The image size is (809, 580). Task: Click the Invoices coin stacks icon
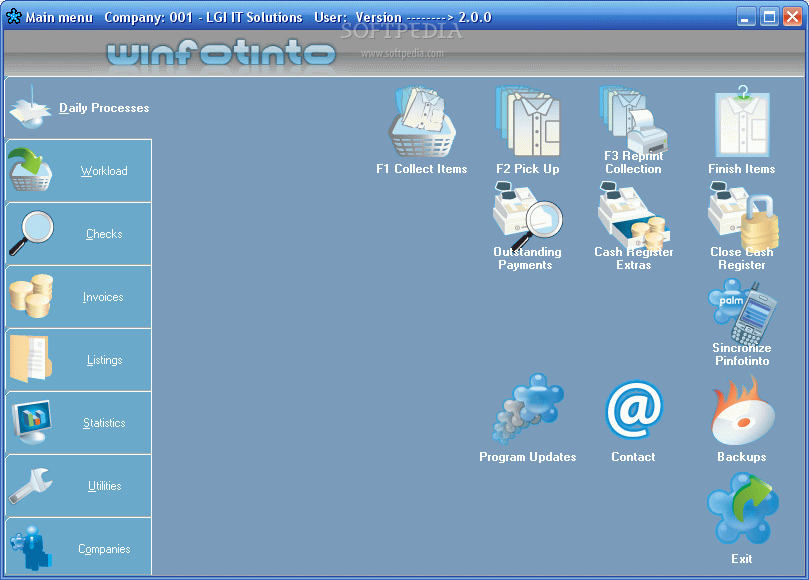point(31,296)
